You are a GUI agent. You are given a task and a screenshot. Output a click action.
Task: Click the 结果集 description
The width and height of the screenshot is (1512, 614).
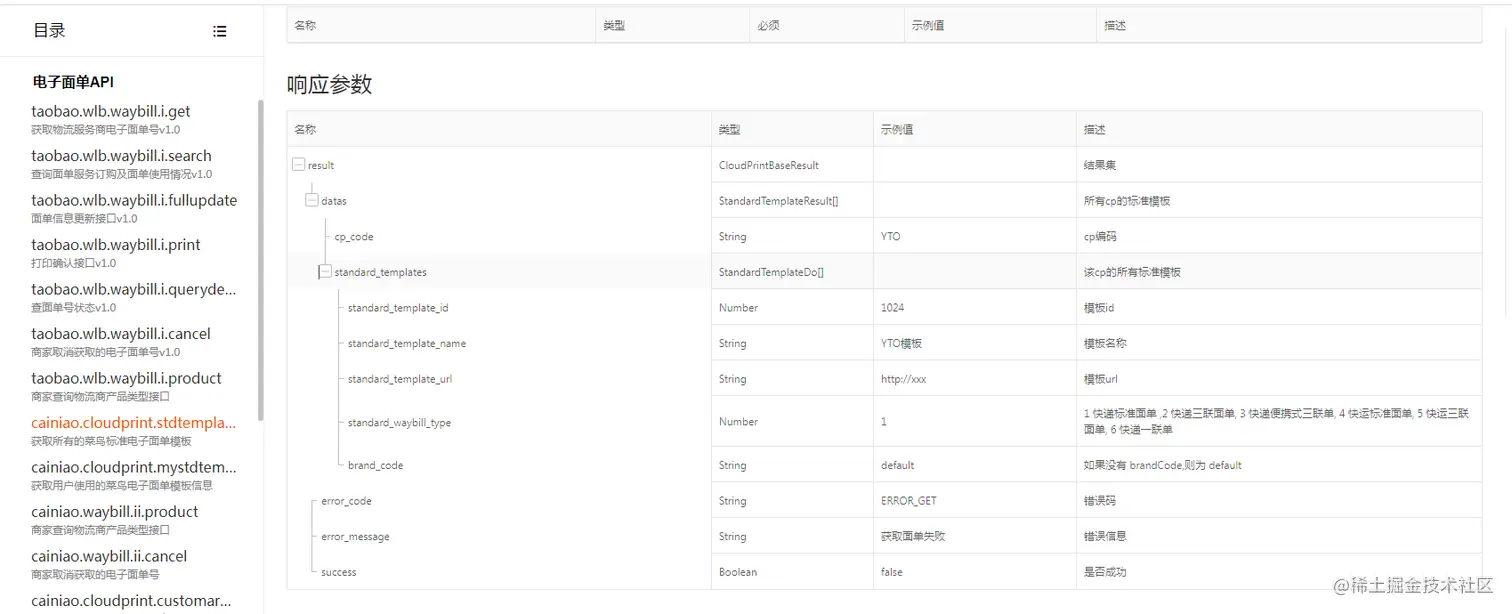tap(1099, 165)
